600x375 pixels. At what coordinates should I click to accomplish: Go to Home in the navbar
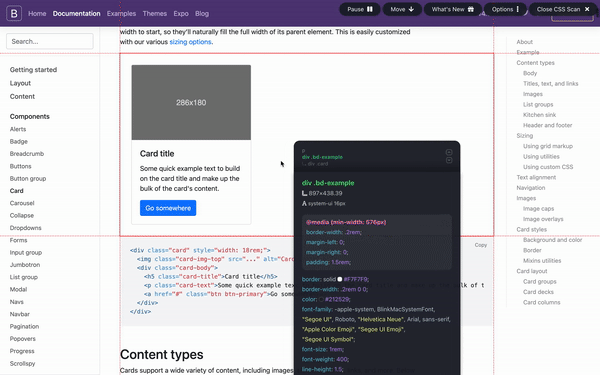tap(37, 13)
